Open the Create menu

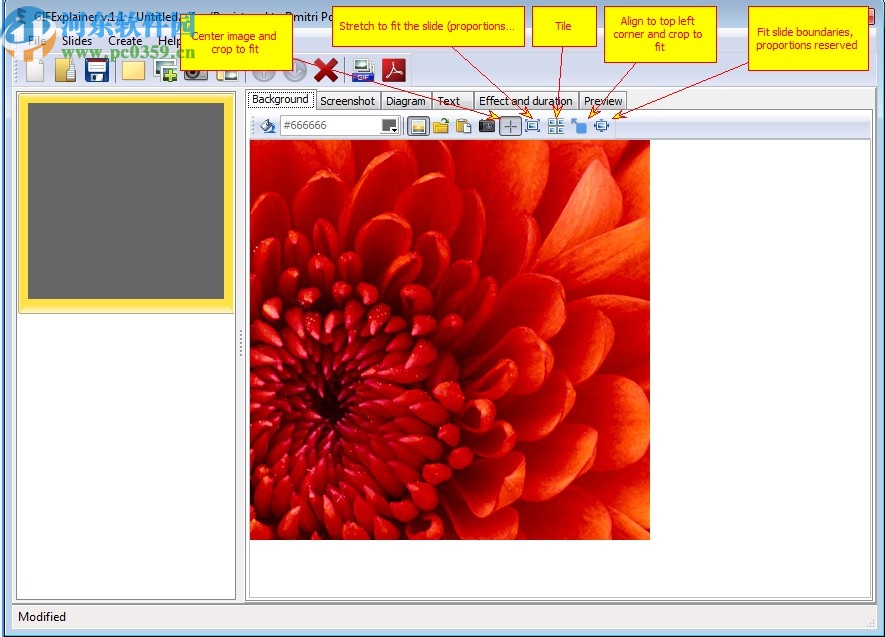tap(125, 41)
